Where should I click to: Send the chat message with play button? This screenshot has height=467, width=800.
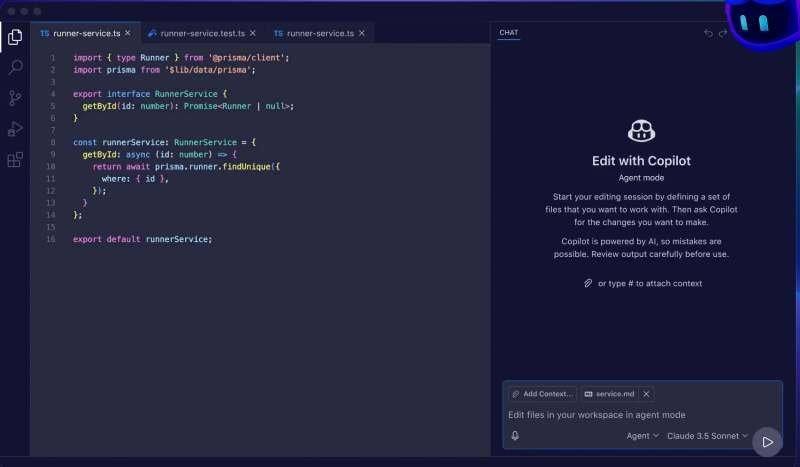[767, 442]
